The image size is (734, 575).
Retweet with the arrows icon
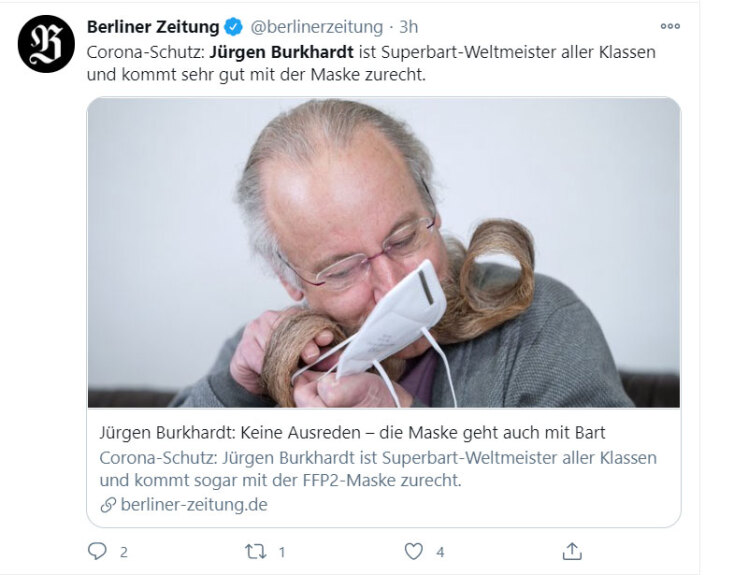point(256,551)
